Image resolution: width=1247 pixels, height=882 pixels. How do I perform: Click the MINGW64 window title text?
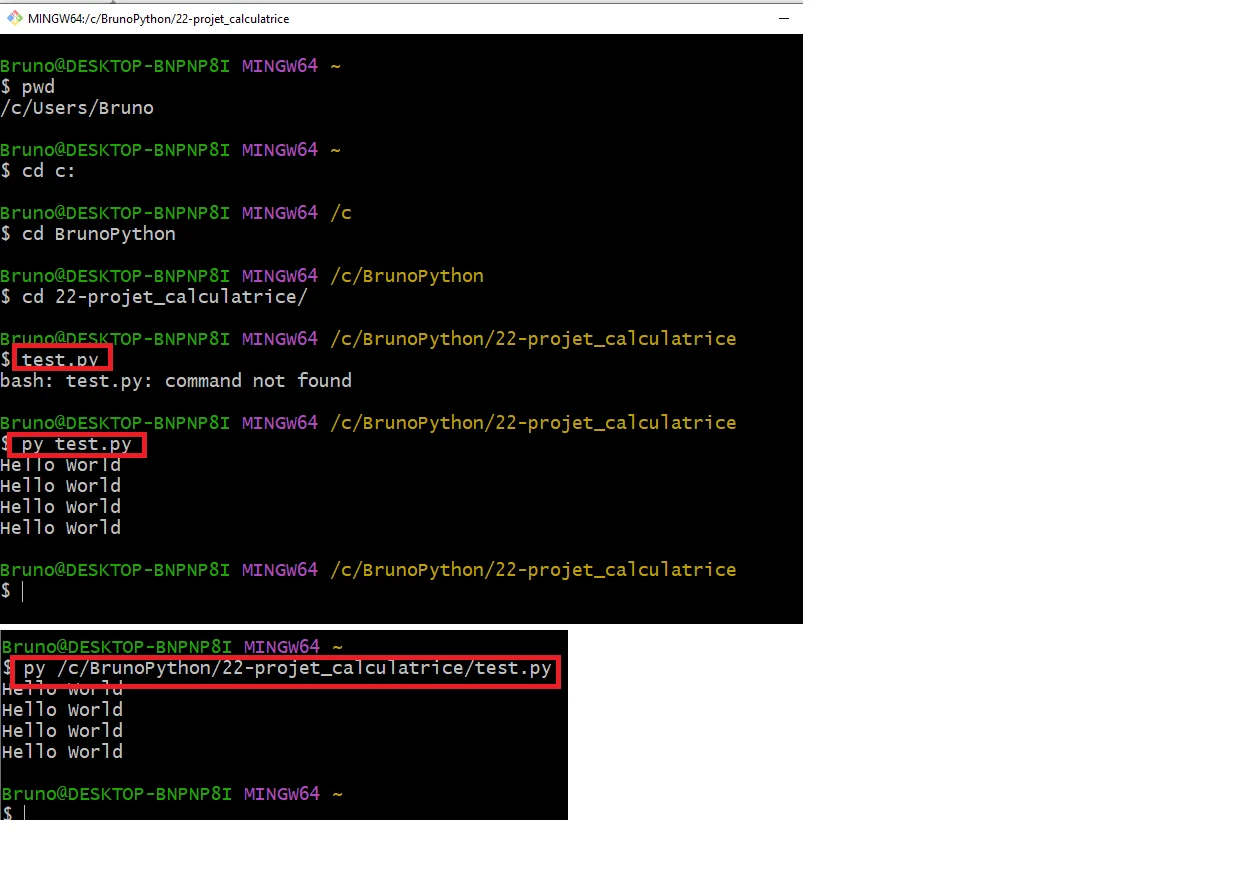coord(158,18)
